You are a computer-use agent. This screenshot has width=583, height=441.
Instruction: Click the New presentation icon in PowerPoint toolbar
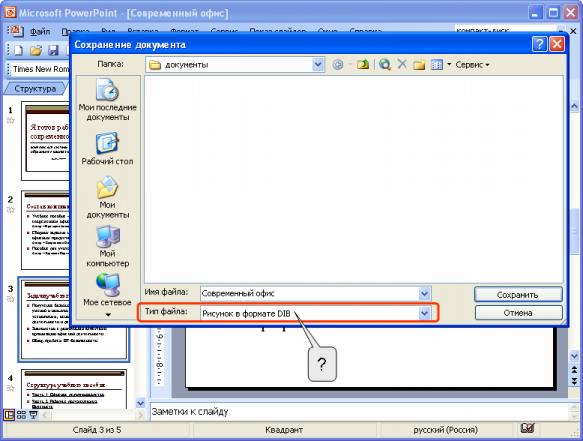[x=18, y=50]
